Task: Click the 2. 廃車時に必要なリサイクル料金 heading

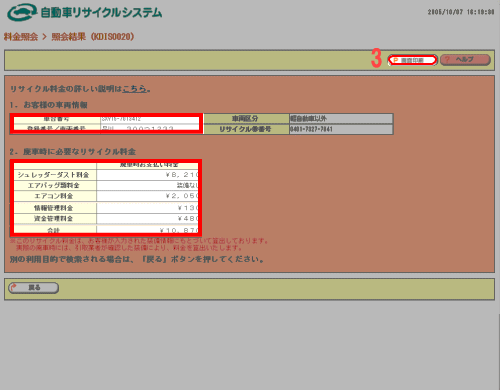Action: coord(73,152)
